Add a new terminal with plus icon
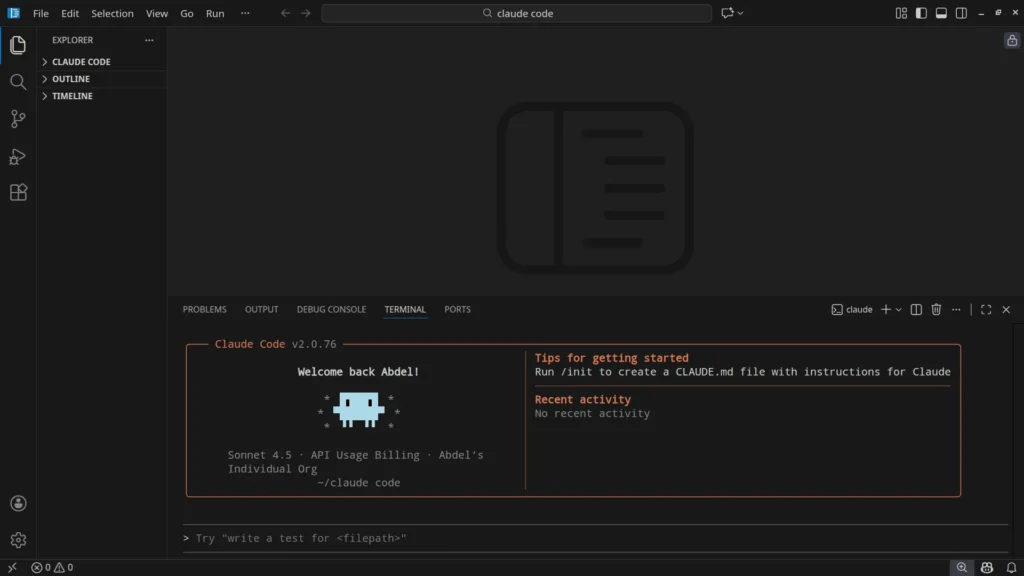 [886, 310]
